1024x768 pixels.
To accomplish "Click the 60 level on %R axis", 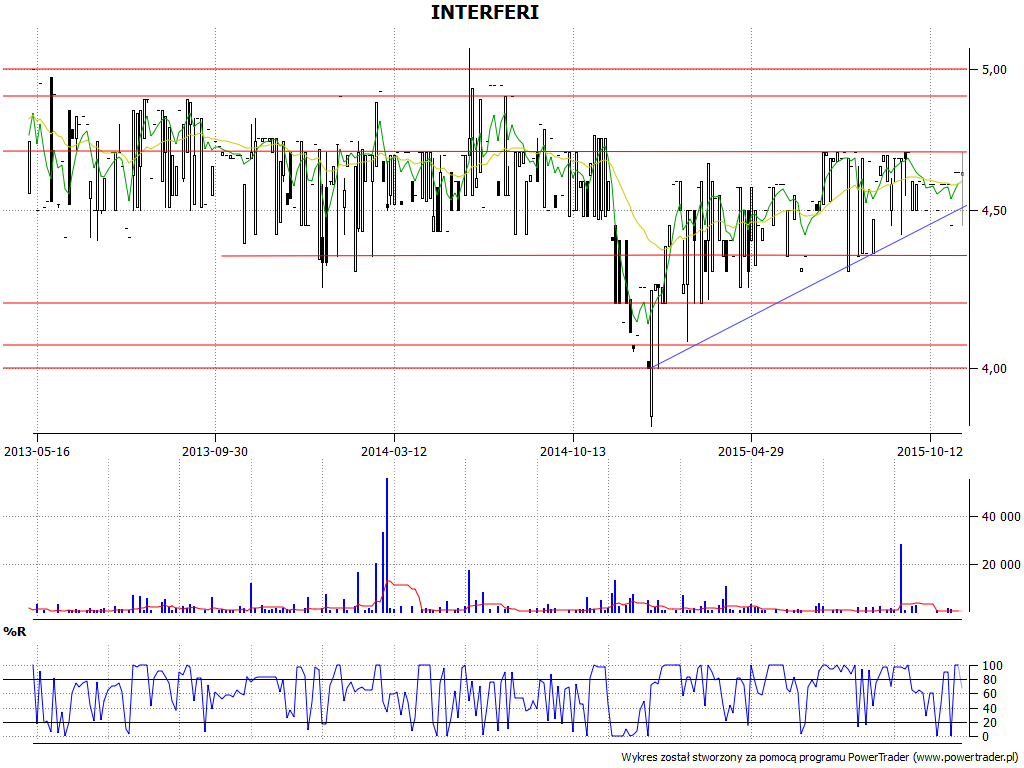I will 989,694.
